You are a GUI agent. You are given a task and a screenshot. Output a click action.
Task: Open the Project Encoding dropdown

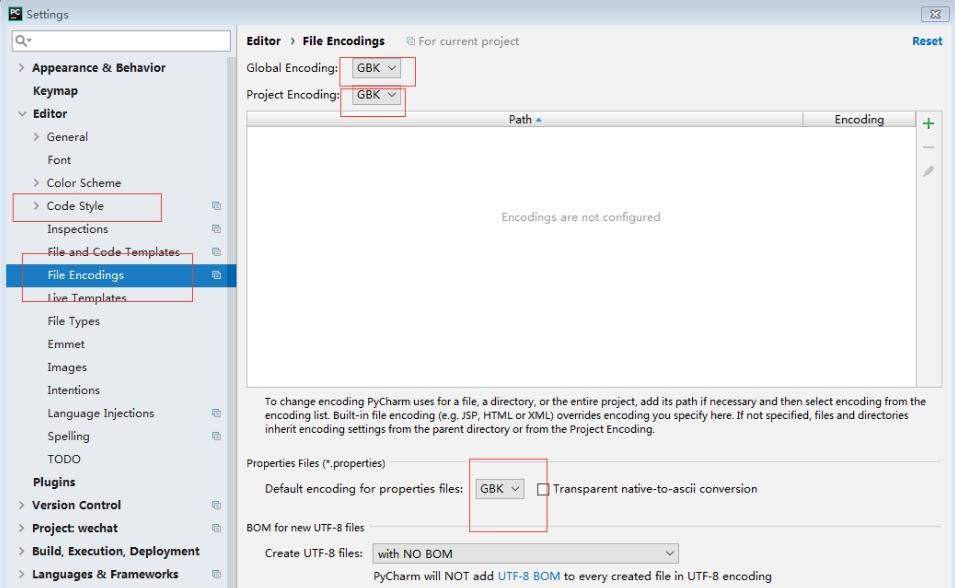click(376, 94)
